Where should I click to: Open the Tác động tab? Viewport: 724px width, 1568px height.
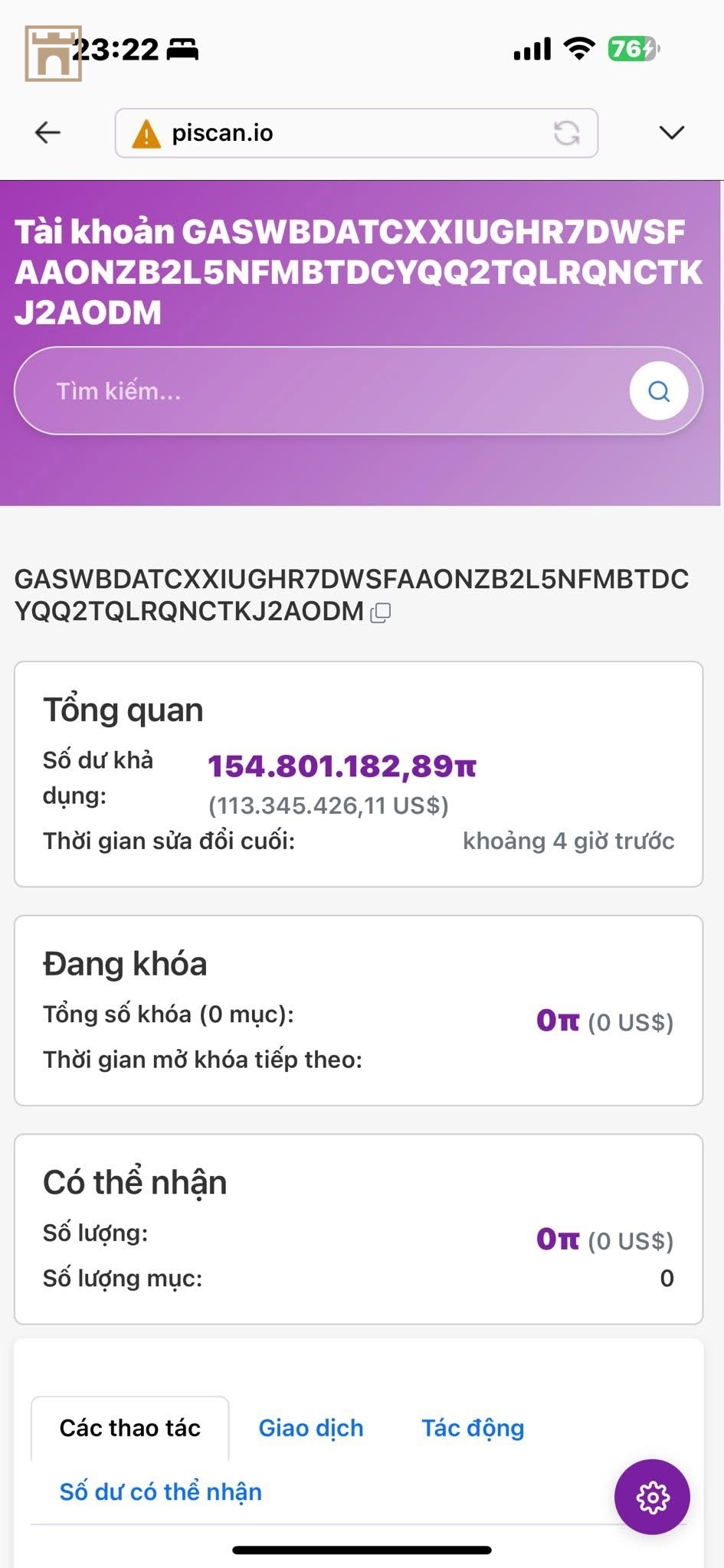[473, 1428]
